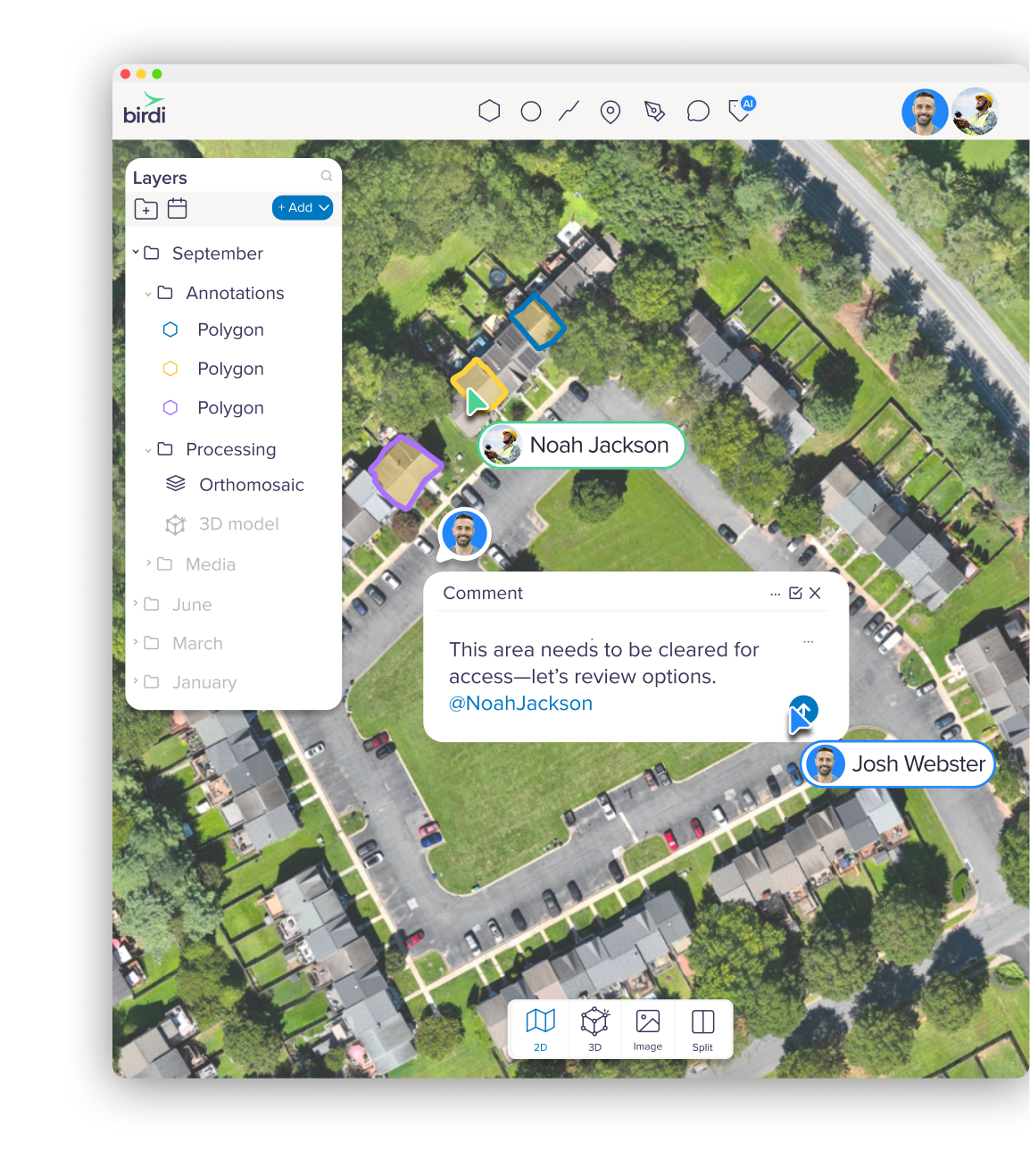The height and width of the screenshot is (1176, 1030).
Task: Select the yellow Polygon layer swatch
Action: [x=170, y=368]
